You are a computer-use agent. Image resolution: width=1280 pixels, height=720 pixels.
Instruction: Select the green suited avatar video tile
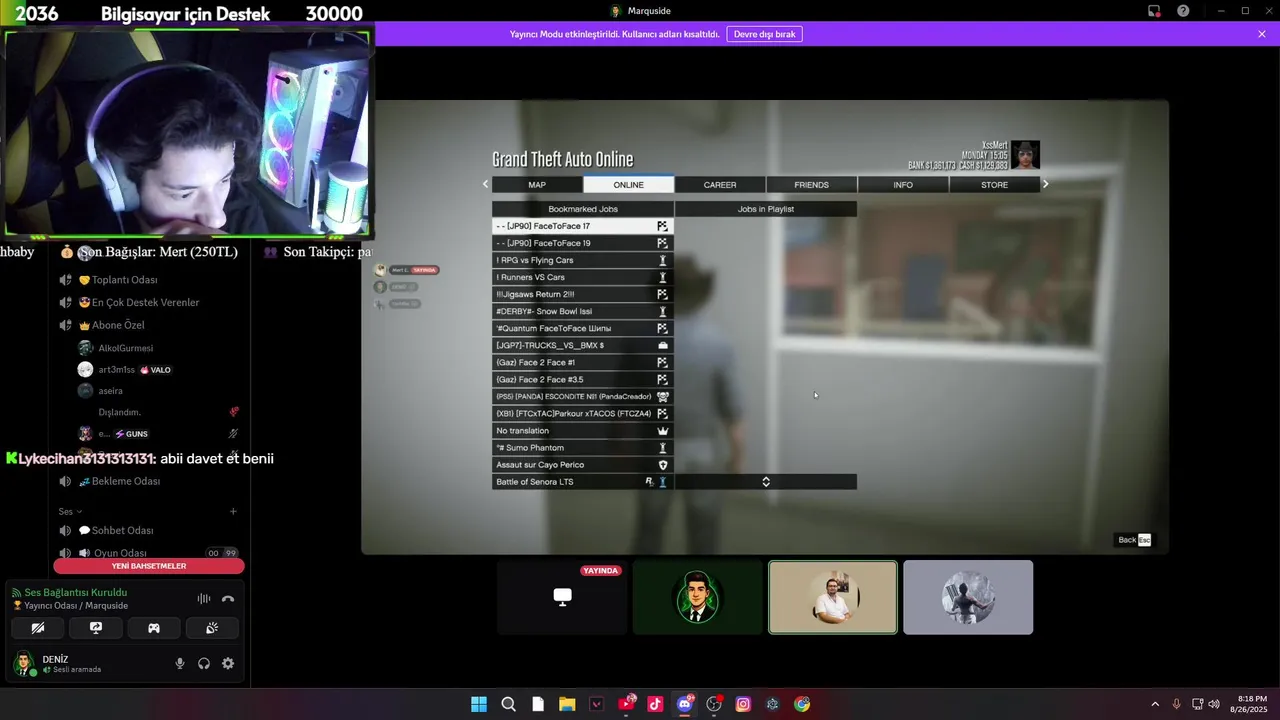(698, 597)
